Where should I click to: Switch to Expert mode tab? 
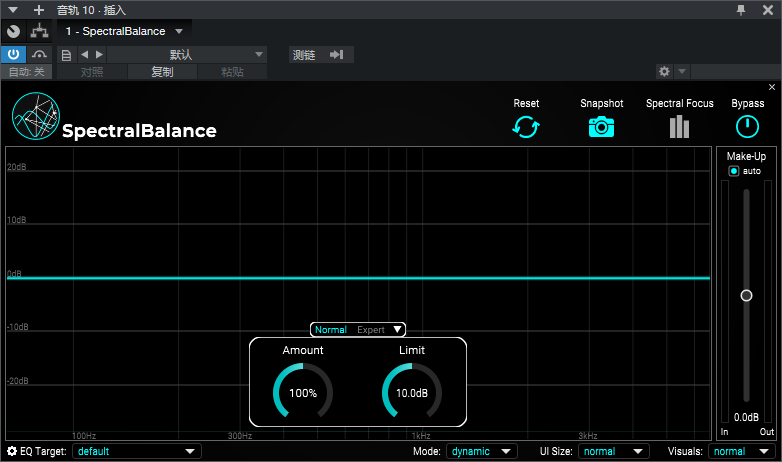click(x=371, y=330)
